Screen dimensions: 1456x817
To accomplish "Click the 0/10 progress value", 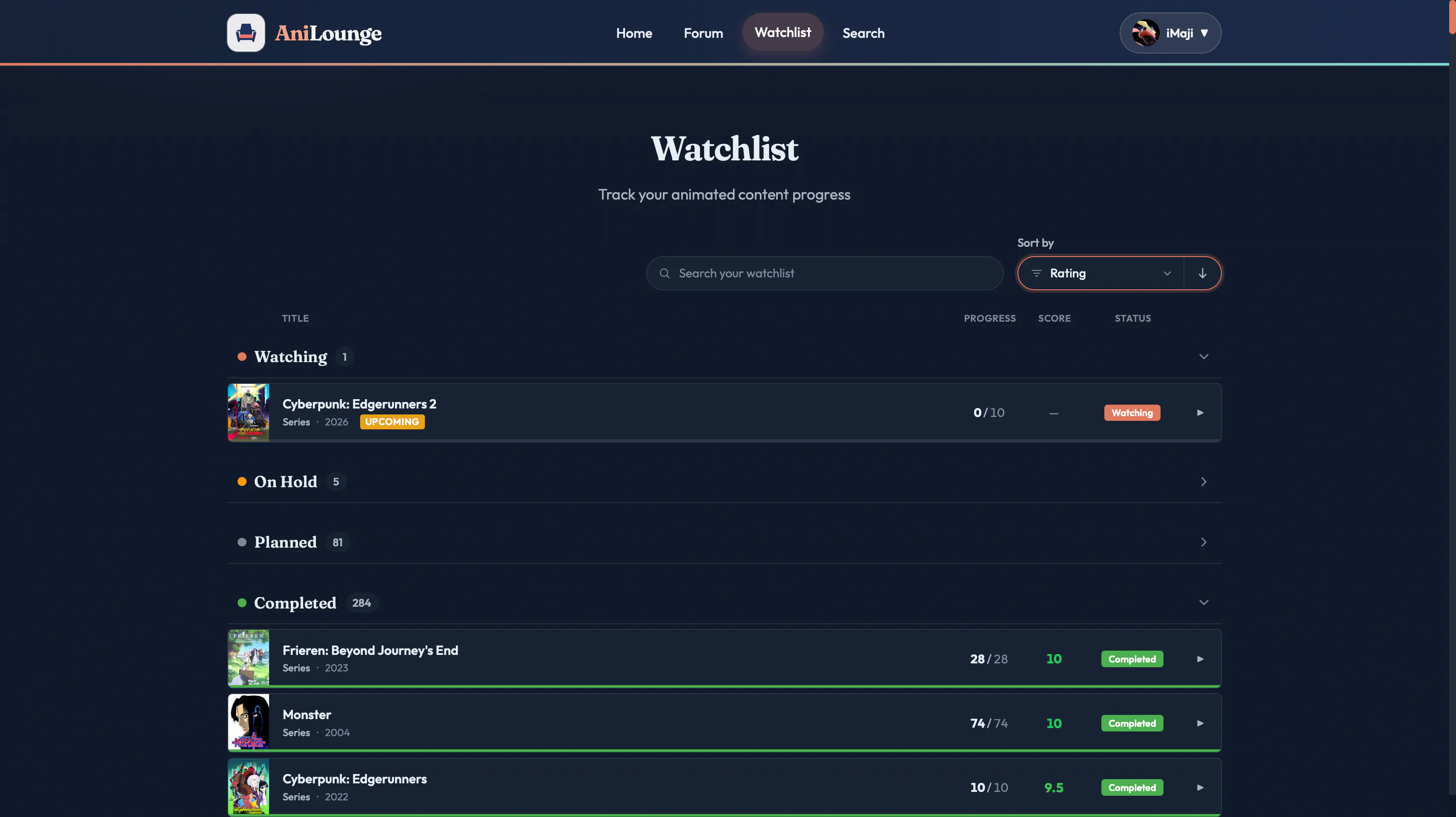I will coord(989,413).
